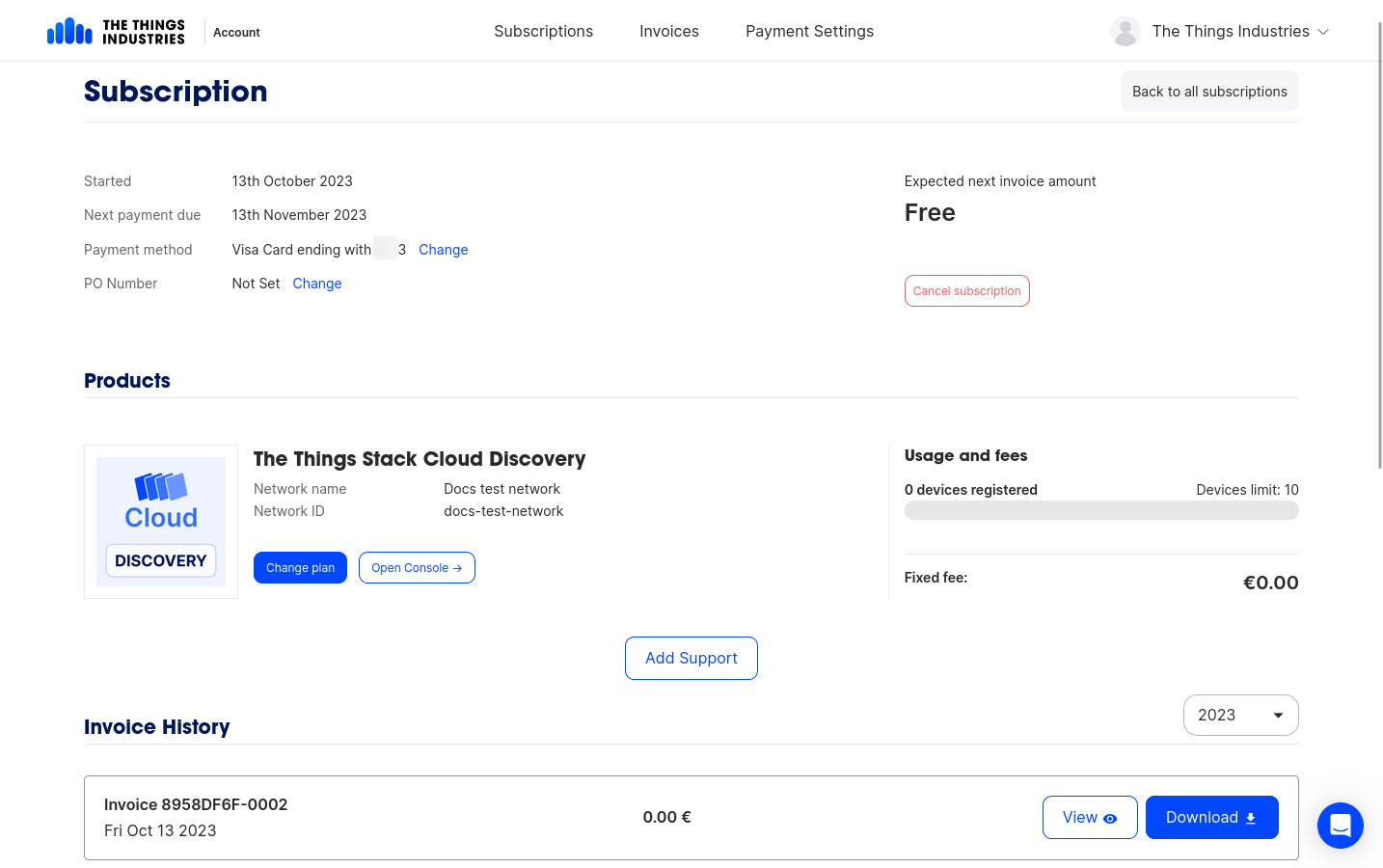
Task: Click Change plan for Cloud Discovery
Action: coord(300,567)
